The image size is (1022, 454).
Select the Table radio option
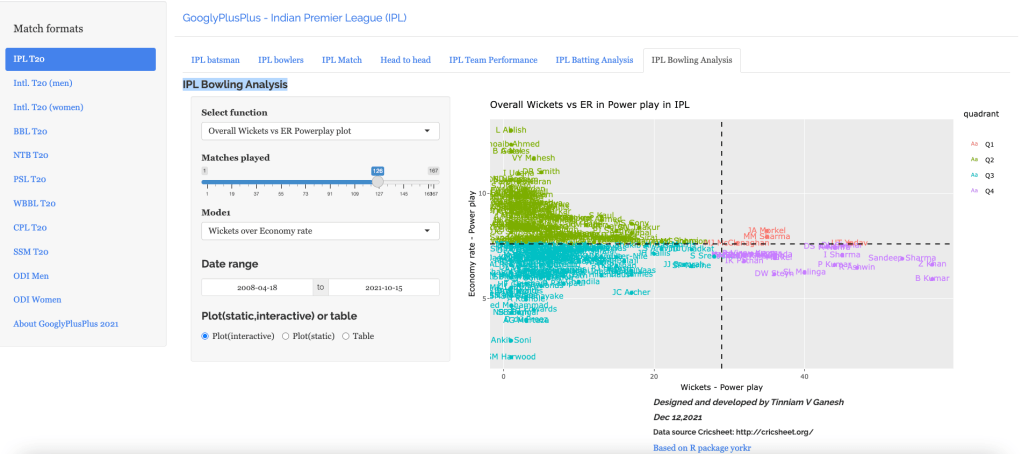pyautogui.click(x=346, y=336)
